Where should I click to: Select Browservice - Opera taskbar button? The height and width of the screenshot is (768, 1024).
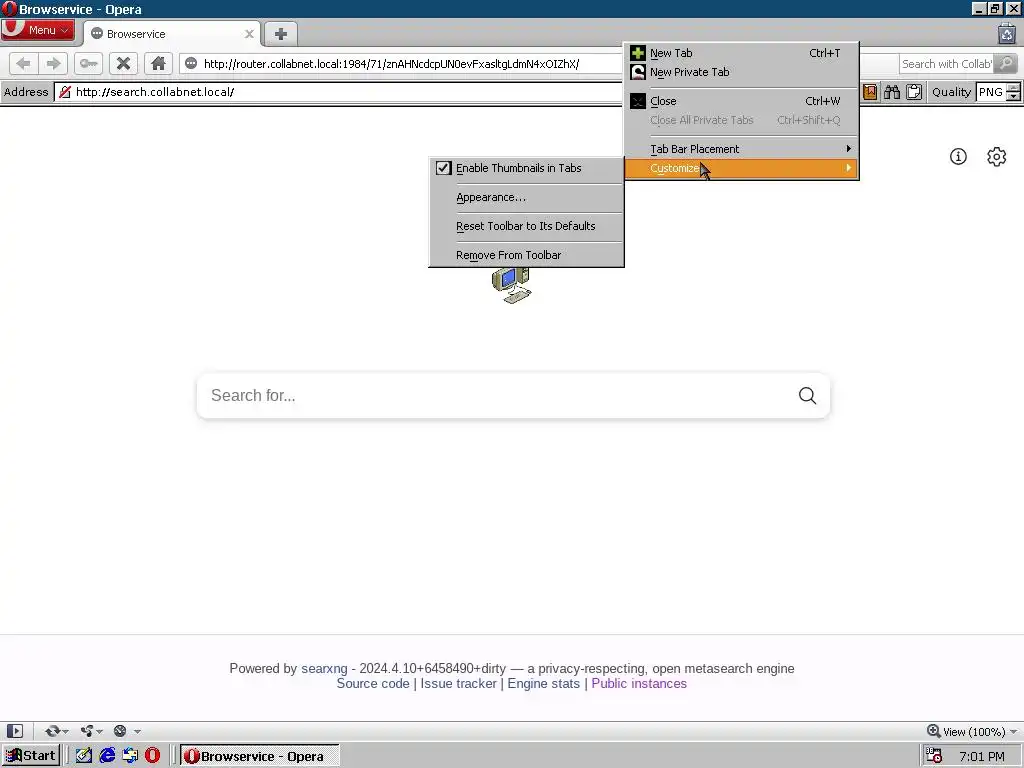[259, 756]
